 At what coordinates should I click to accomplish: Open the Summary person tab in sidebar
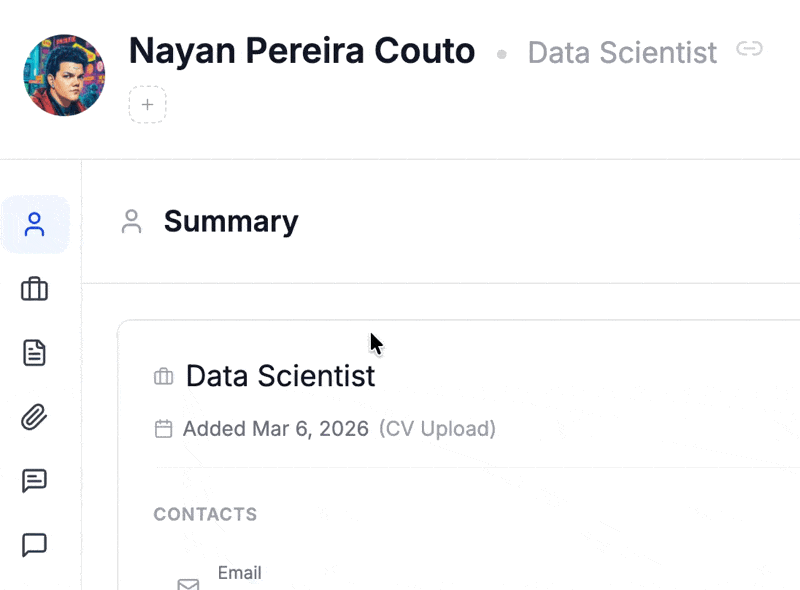(x=35, y=224)
